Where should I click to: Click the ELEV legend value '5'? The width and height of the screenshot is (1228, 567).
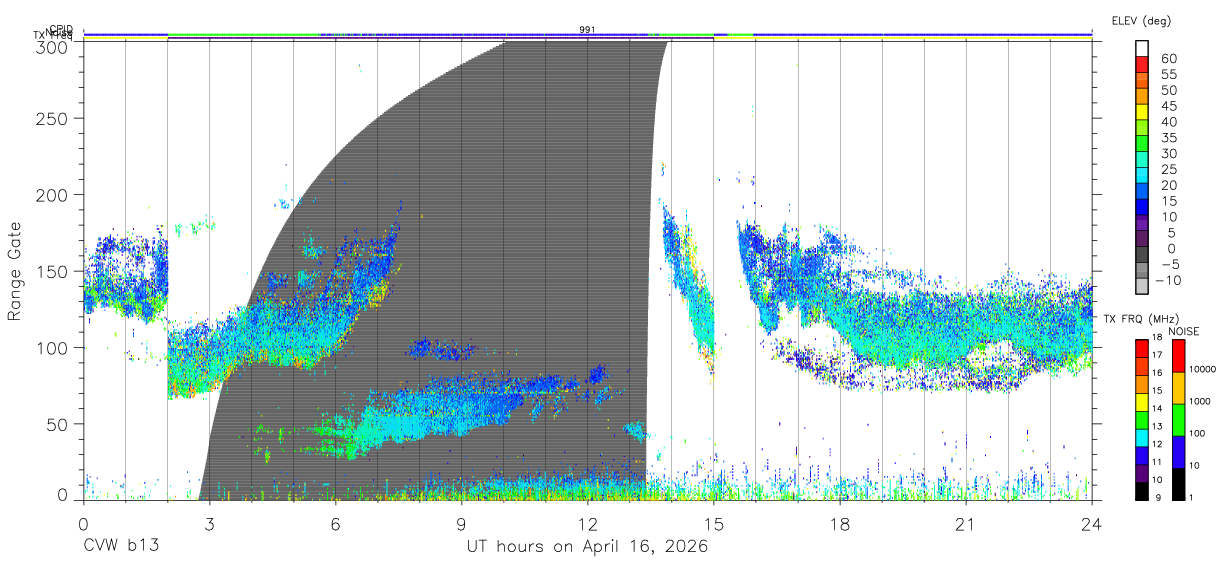tap(1173, 233)
